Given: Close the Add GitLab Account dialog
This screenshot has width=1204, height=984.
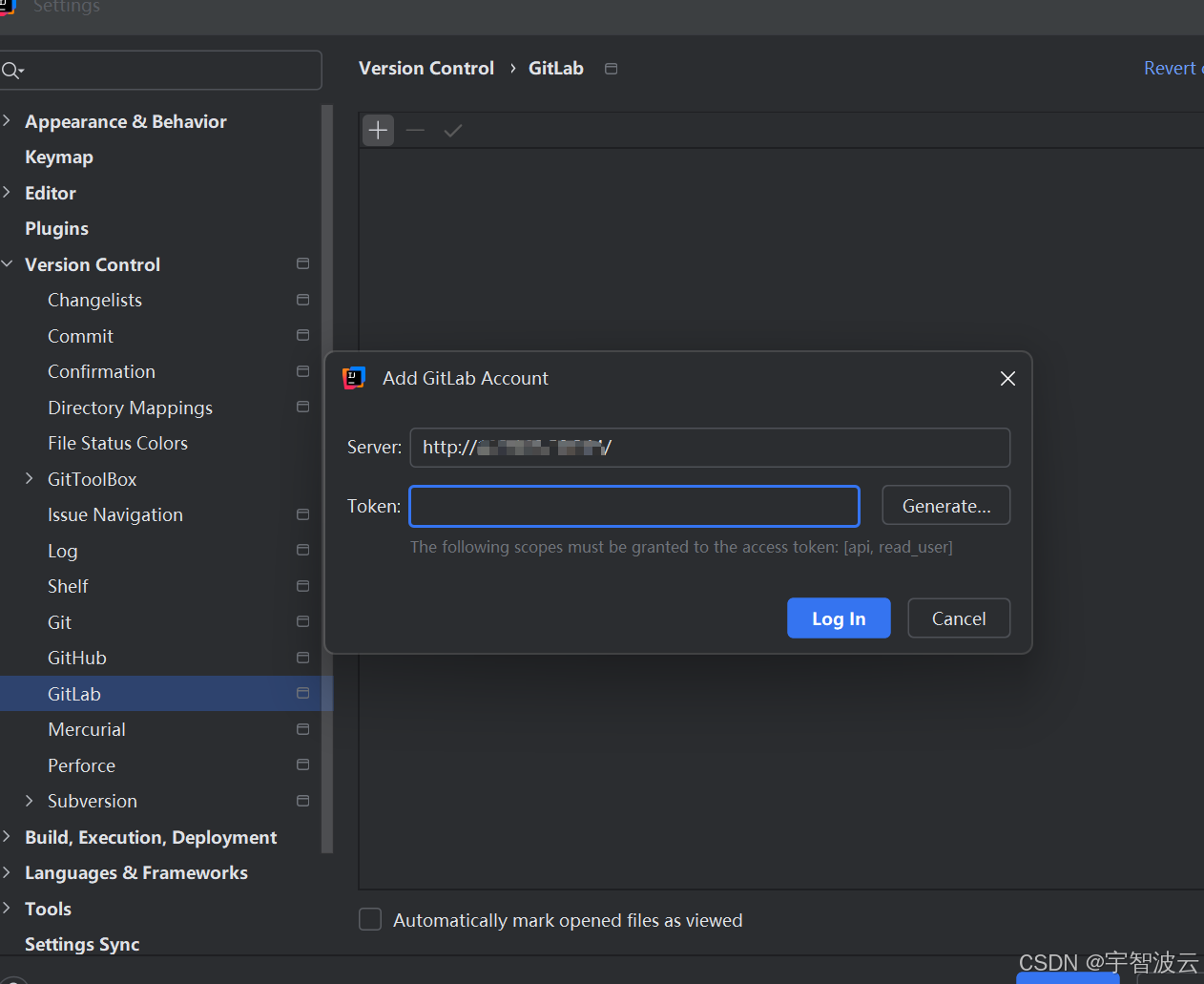Looking at the screenshot, I should [x=1007, y=379].
